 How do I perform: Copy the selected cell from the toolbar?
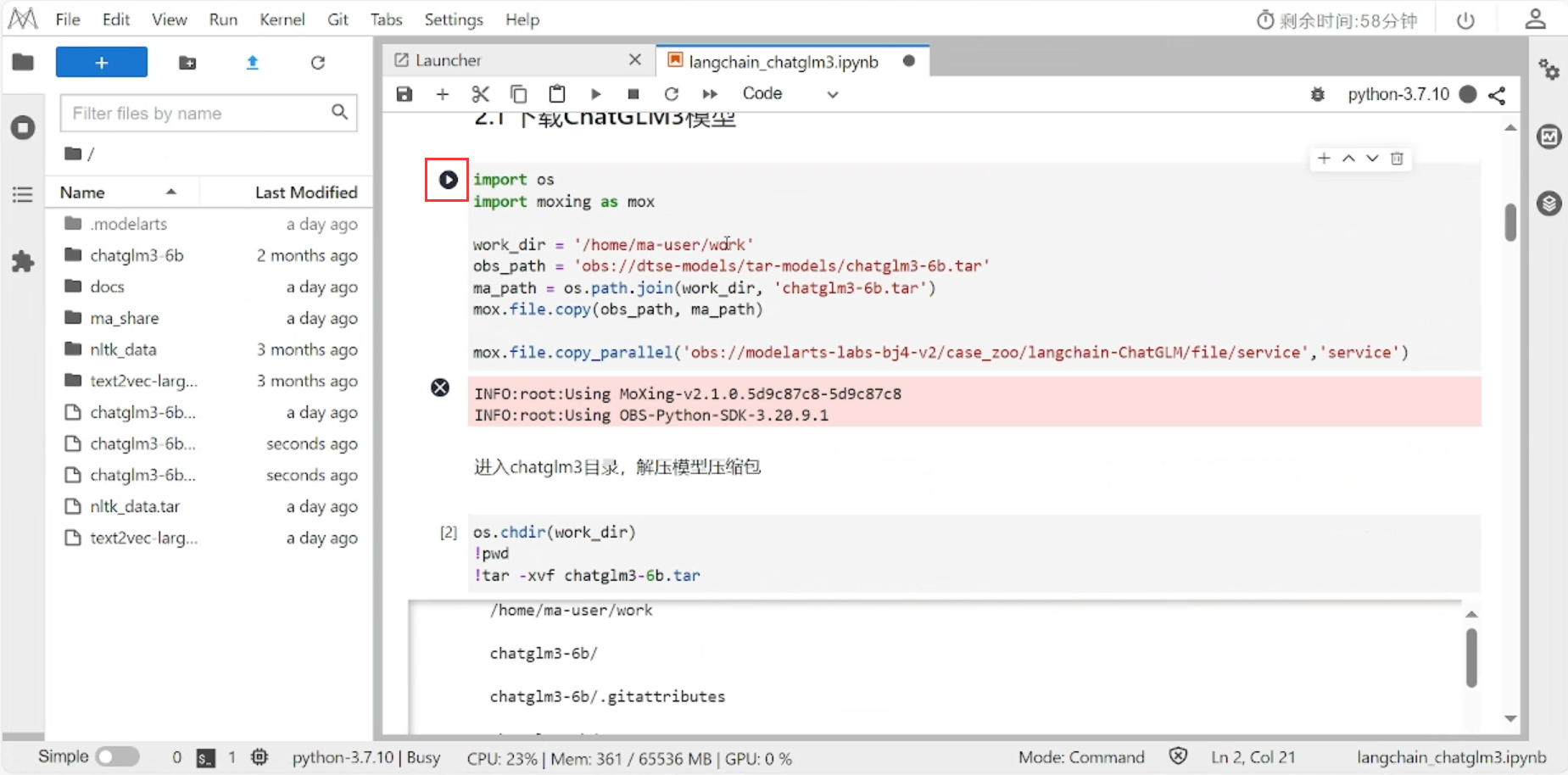(x=518, y=94)
